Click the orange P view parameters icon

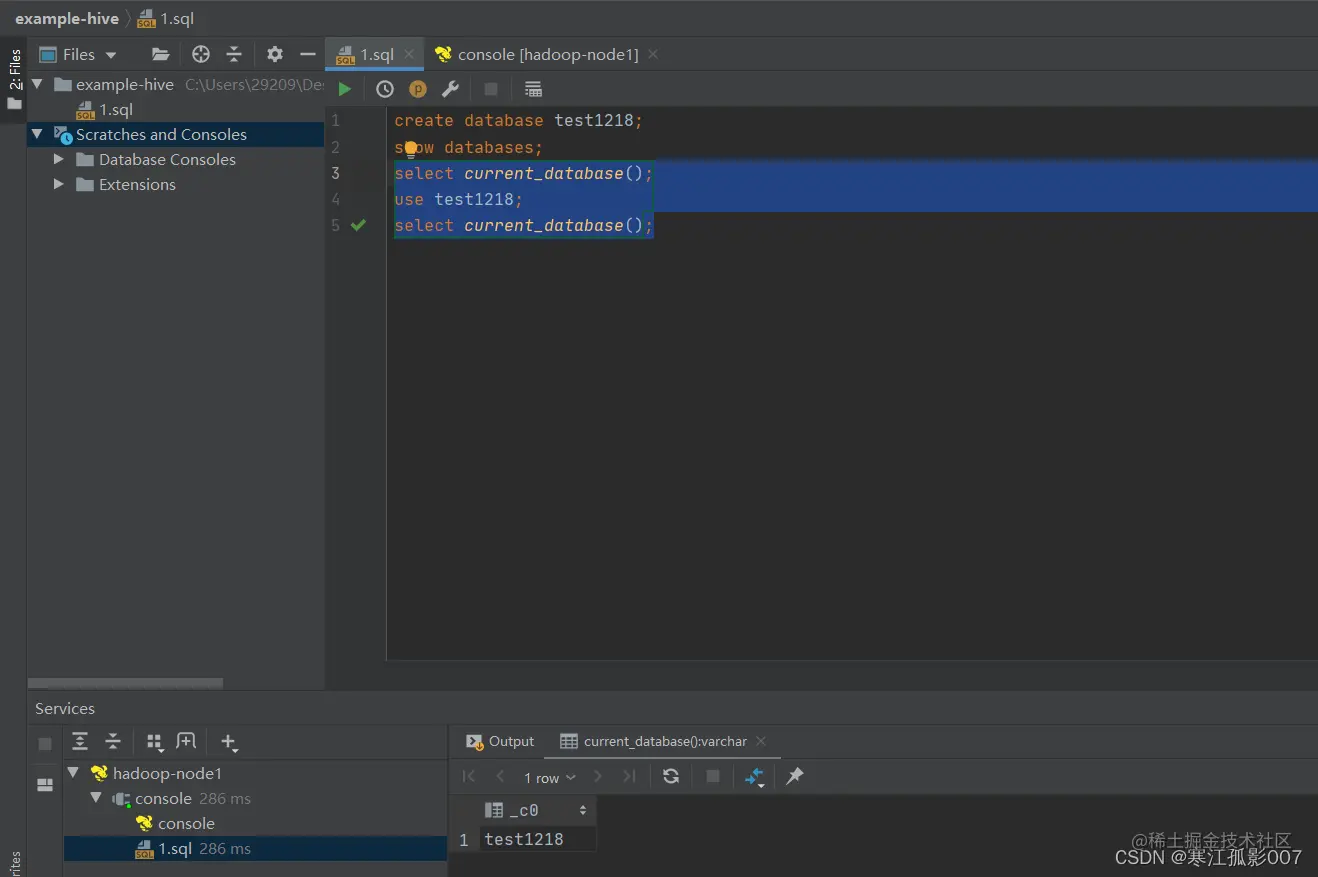(x=418, y=89)
